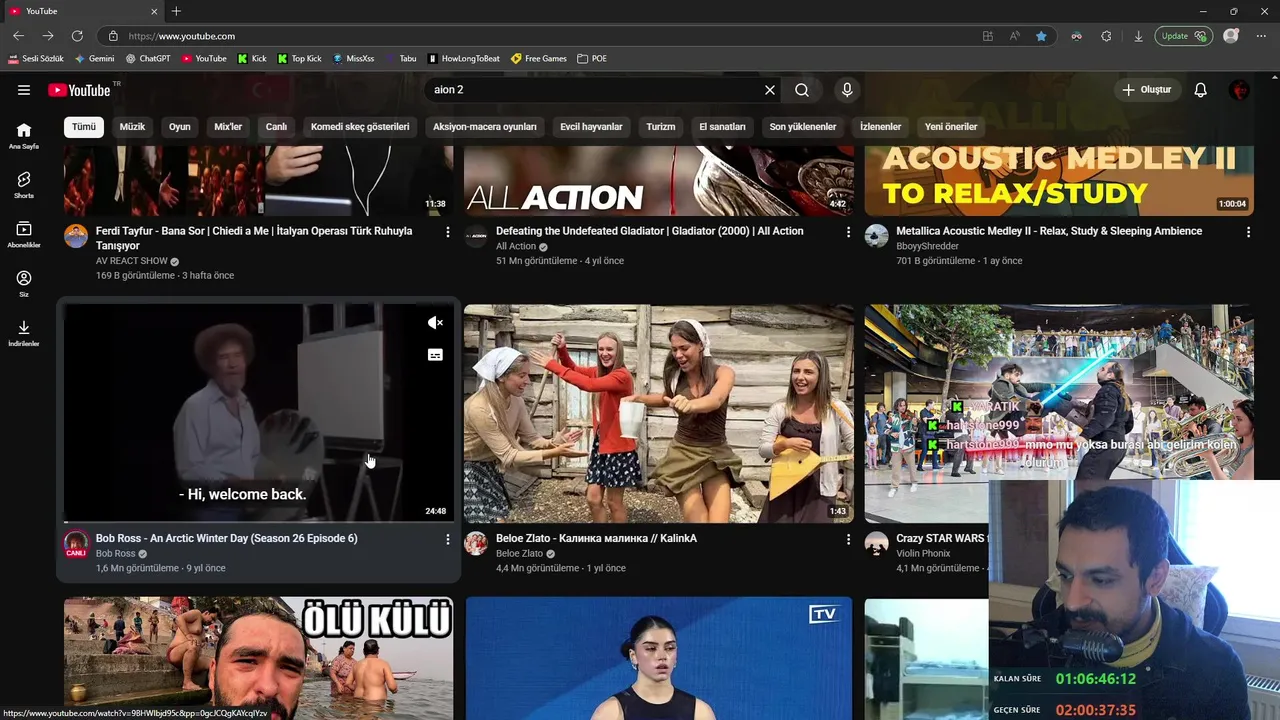Open the POE bookmarks folder
The image size is (1280, 720).
(x=592, y=59)
